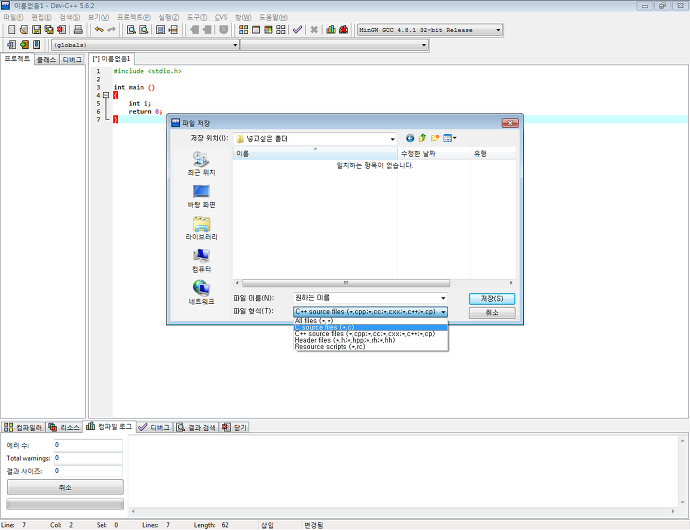
Task: Select Resource scripts (*.rc) option
Action: tap(371, 347)
